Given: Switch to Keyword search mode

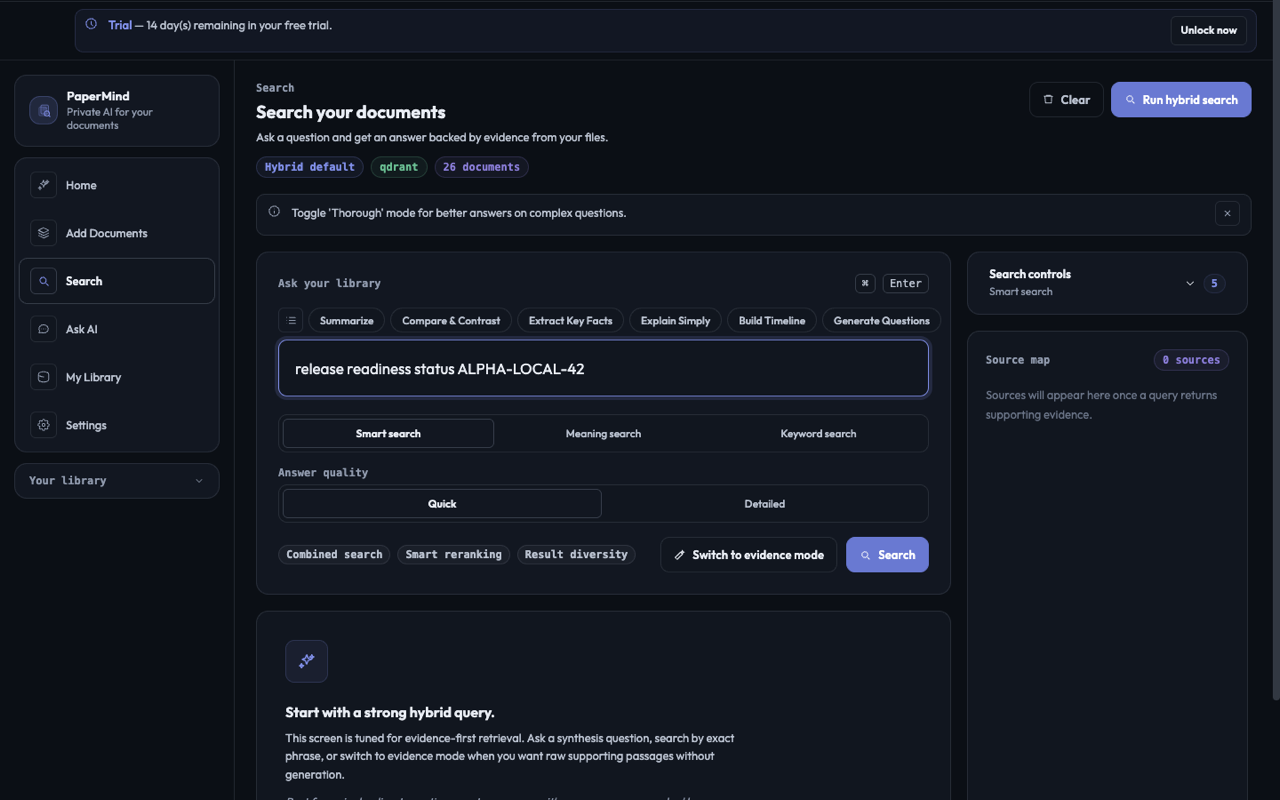Looking at the screenshot, I should click(x=818, y=433).
